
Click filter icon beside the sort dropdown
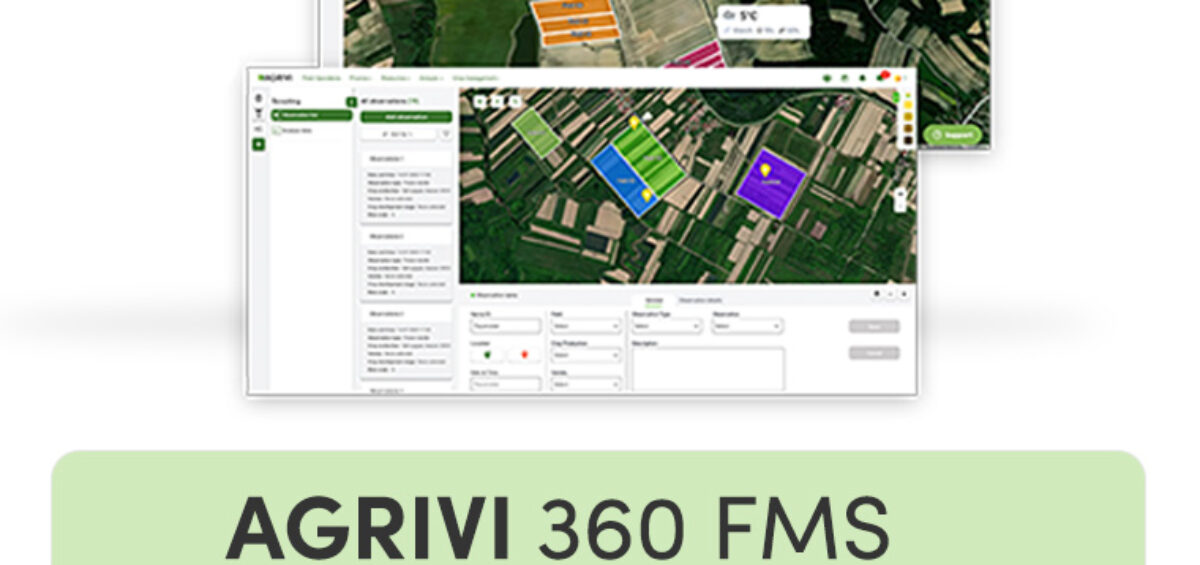tap(446, 133)
